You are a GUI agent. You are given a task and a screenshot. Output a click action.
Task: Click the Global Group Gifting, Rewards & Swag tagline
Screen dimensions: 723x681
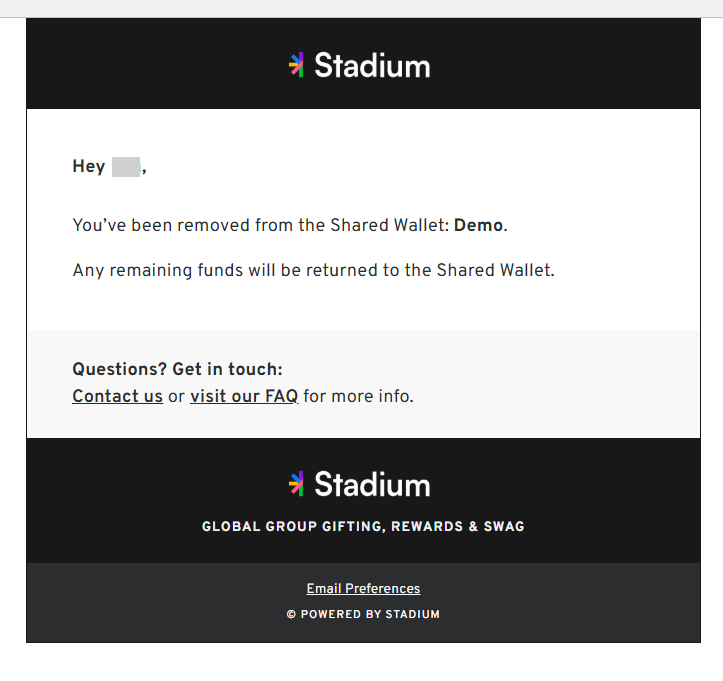point(363,526)
